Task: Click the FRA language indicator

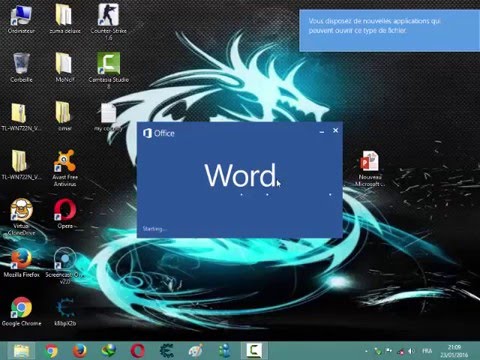Action: pos(427,351)
